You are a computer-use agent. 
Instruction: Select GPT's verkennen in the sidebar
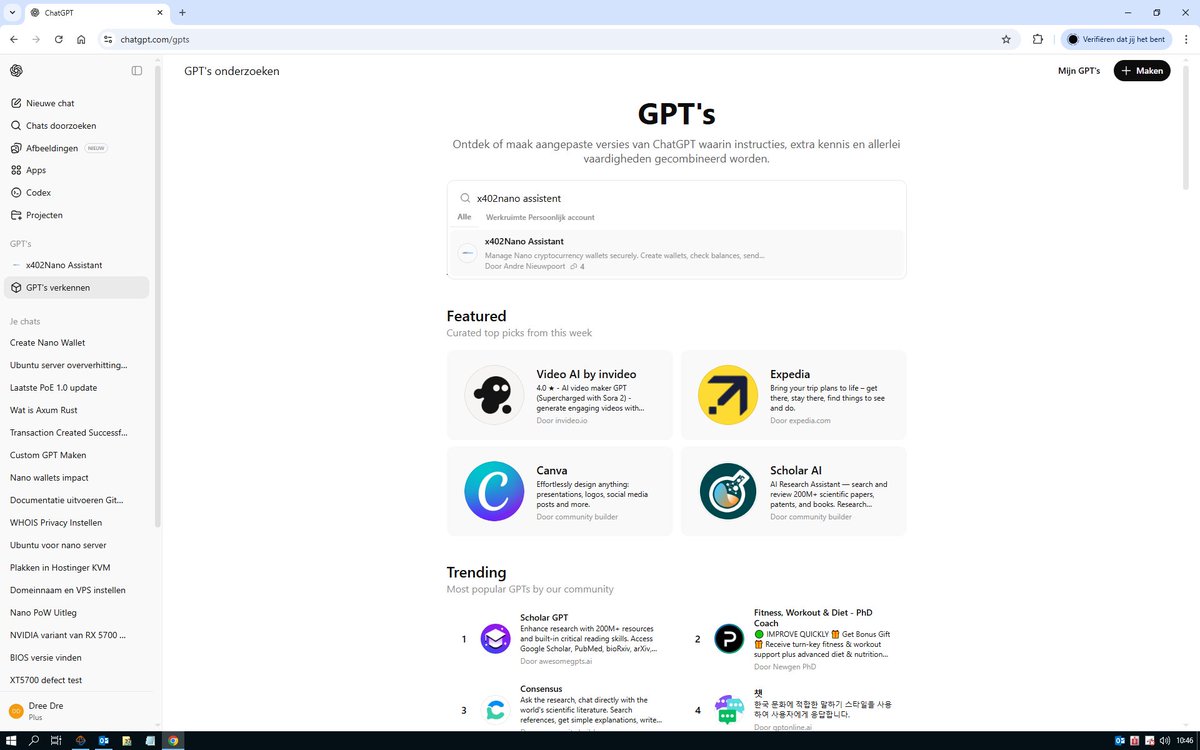tap(77, 287)
